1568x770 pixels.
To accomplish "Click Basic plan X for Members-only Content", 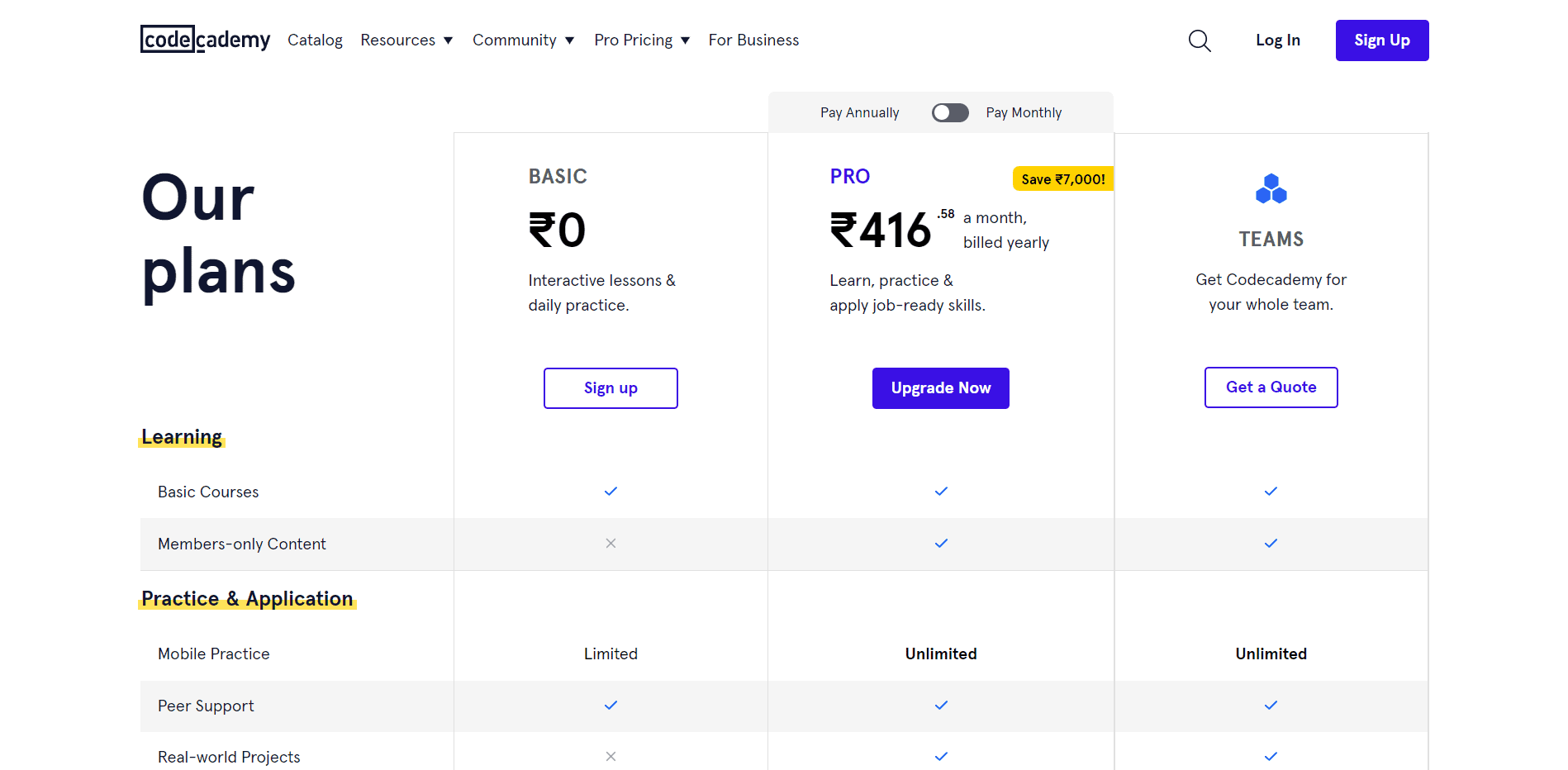I will tap(611, 544).
